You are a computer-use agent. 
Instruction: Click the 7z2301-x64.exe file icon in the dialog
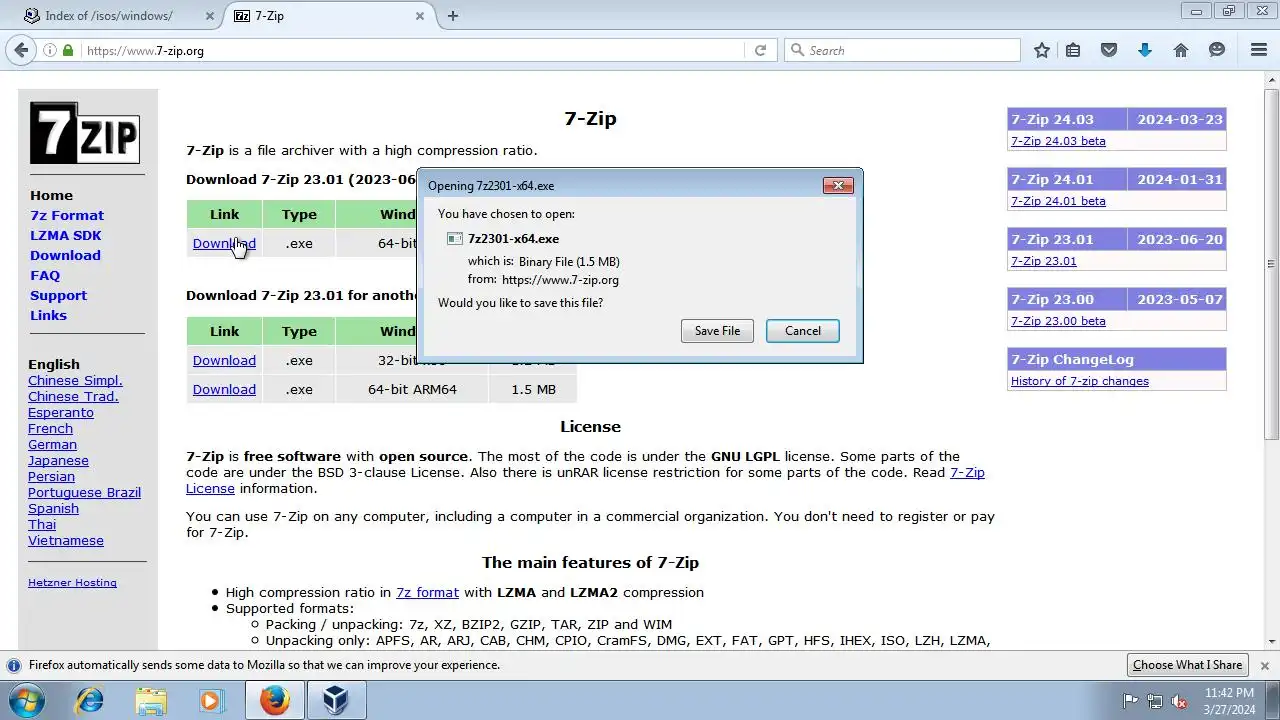[455, 239]
